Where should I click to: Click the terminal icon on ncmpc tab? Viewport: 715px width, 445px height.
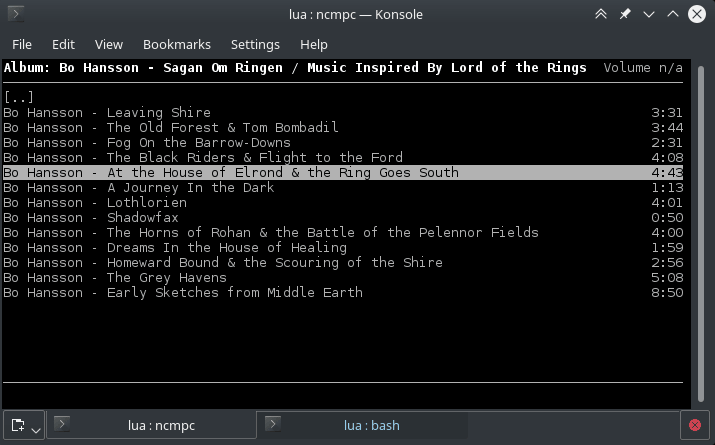pyautogui.click(x=61, y=424)
